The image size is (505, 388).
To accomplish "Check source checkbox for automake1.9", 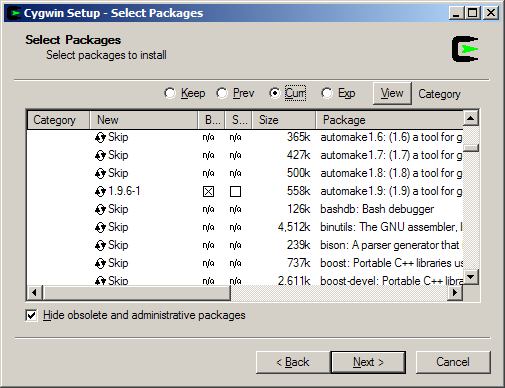I will 235,191.
